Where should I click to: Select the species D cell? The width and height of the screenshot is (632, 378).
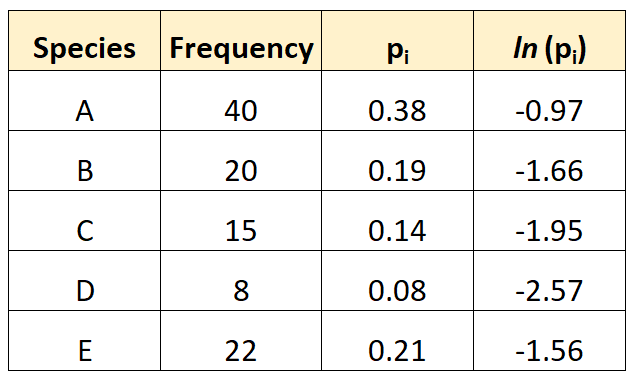(84, 281)
